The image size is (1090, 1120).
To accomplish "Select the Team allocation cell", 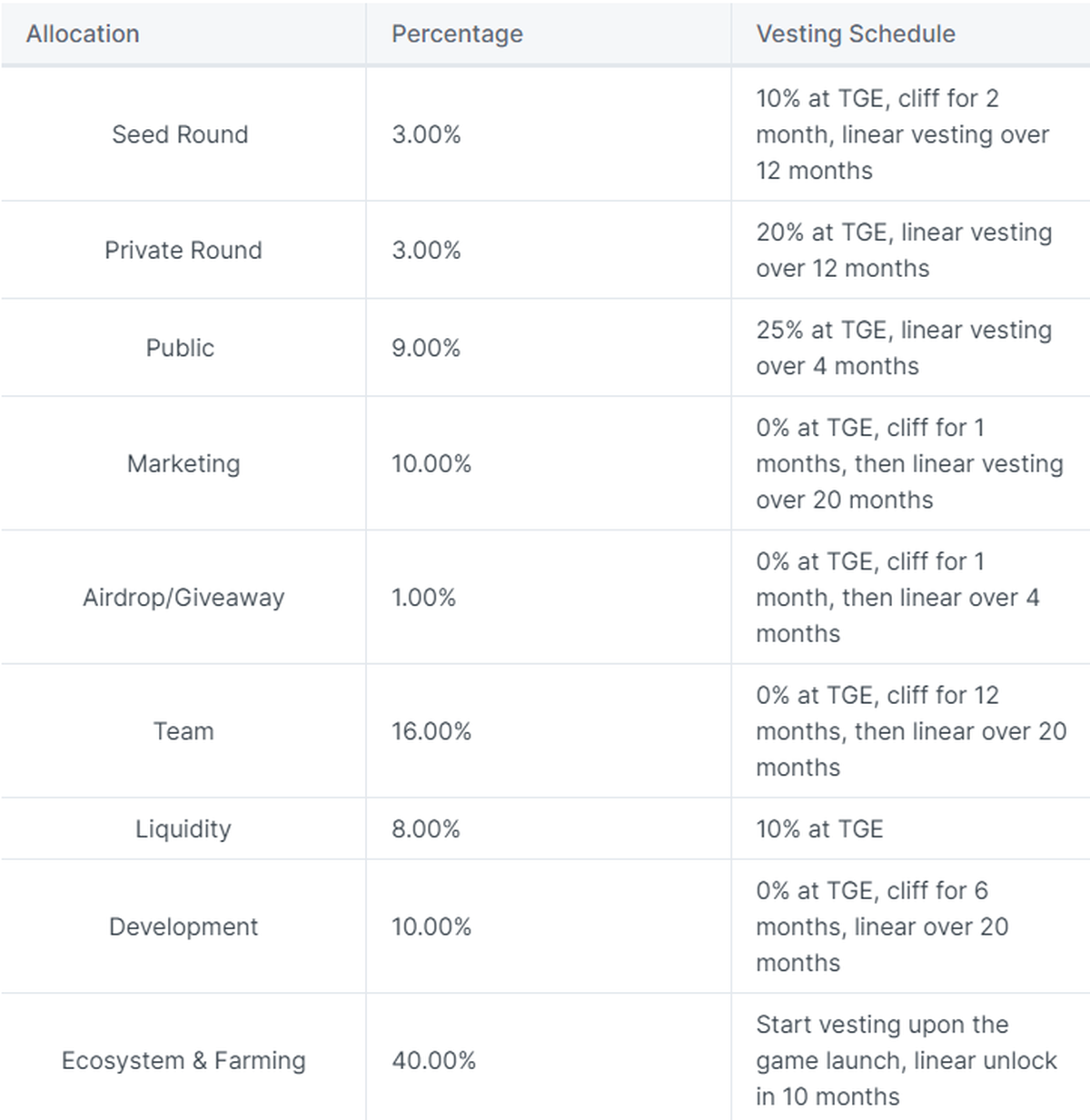I will click(x=183, y=731).
